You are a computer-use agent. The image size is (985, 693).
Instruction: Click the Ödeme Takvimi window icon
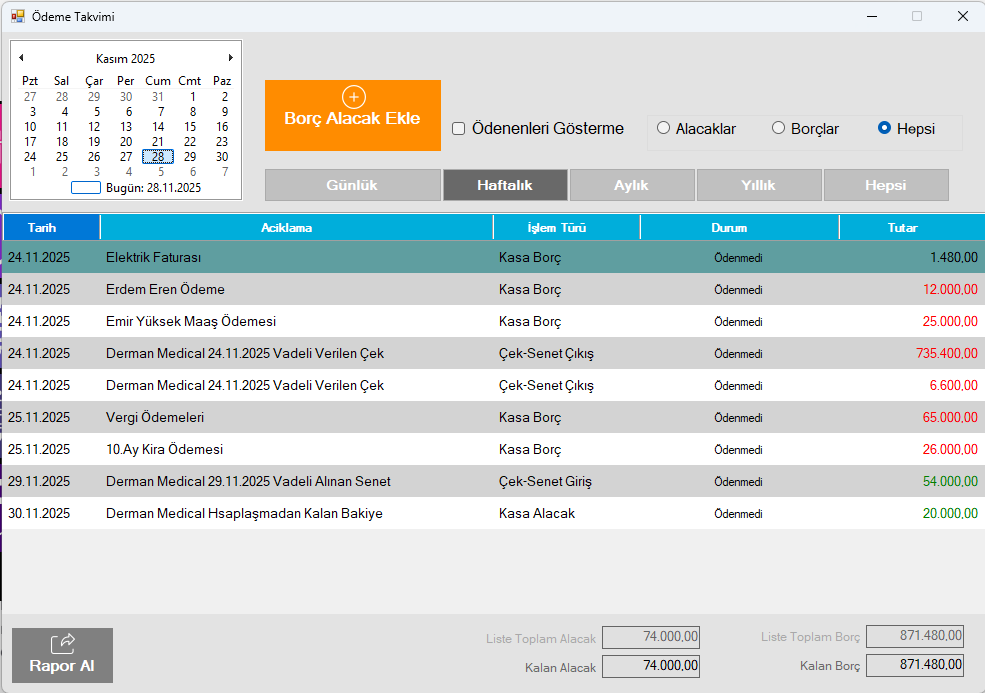[x=17, y=16]
